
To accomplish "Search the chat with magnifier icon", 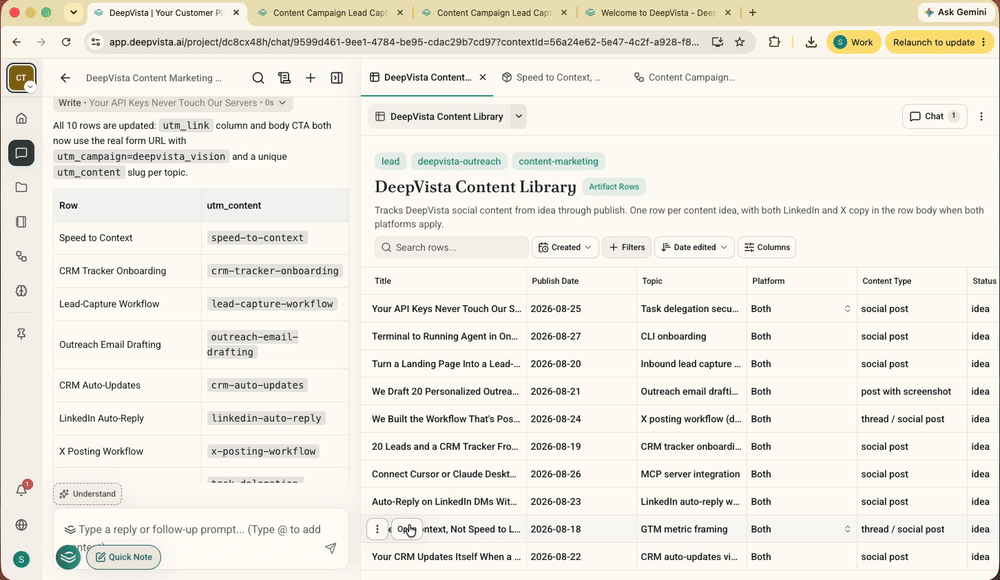I will [258, 78].
